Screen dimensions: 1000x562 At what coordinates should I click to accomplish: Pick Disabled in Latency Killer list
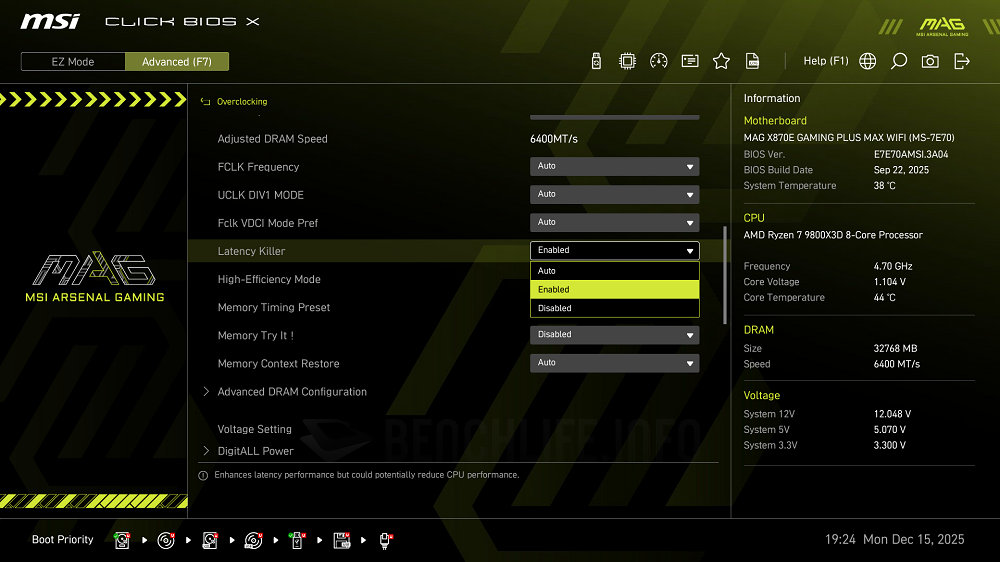coord(614,308)
